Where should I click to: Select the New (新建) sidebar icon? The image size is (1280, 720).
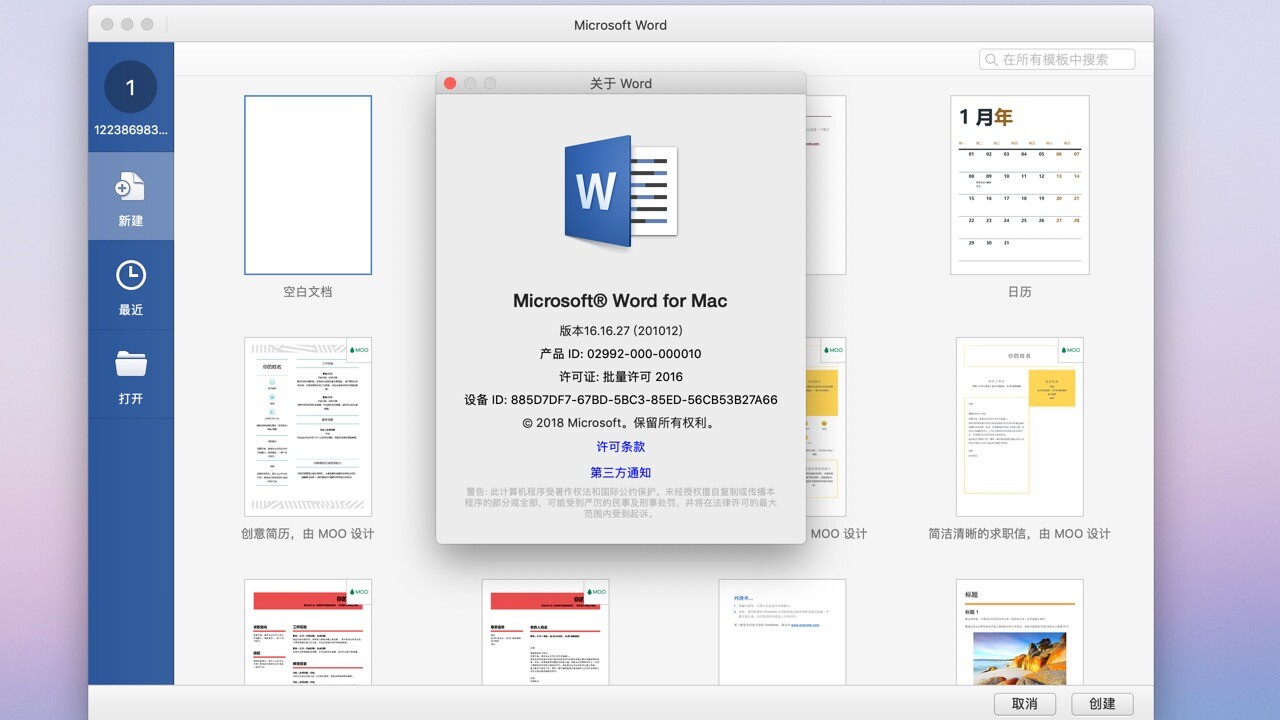130,187
